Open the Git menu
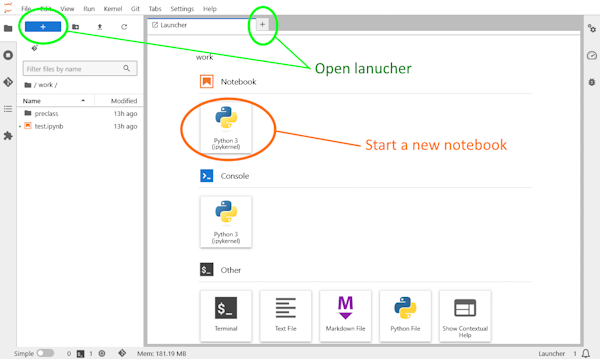 click(135, 8)
